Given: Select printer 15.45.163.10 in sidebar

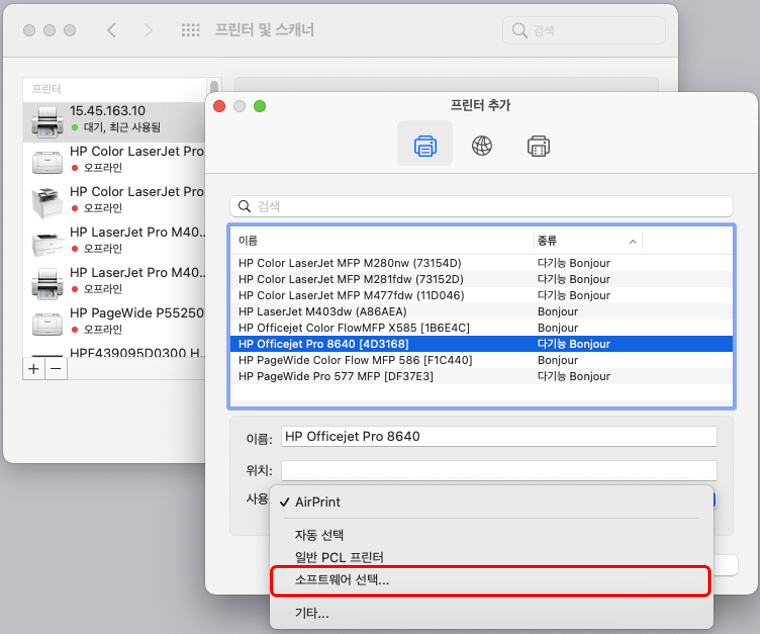Looking at the screenshot, I should (114, 121).
